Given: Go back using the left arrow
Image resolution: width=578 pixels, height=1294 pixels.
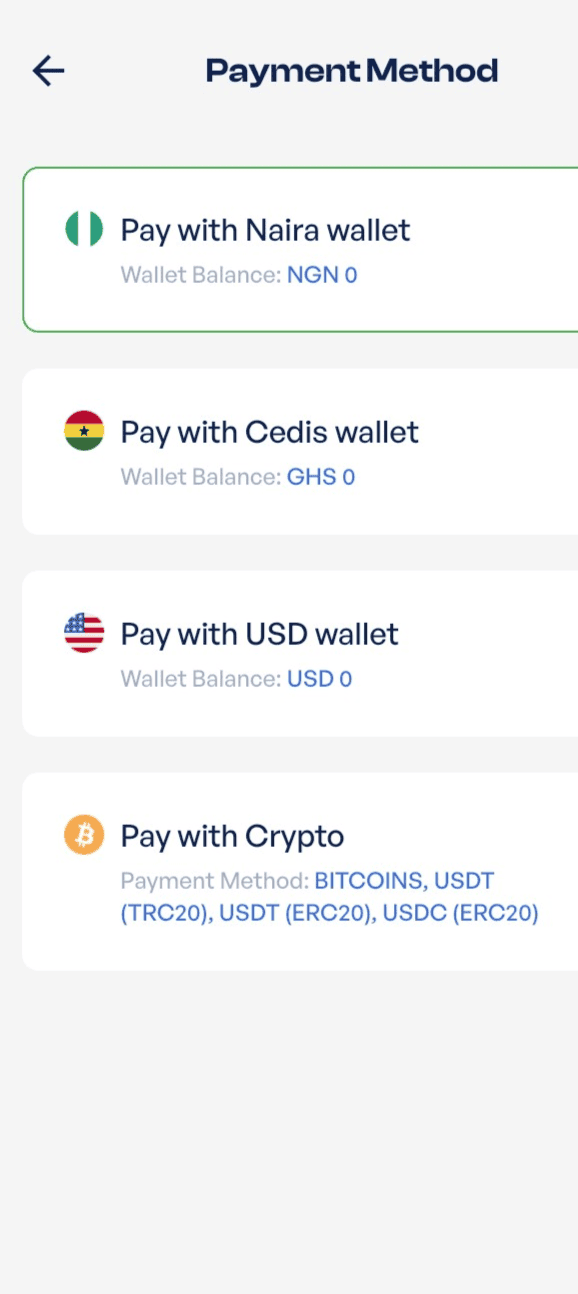Looking at the screenshot, I should [48, 70].
